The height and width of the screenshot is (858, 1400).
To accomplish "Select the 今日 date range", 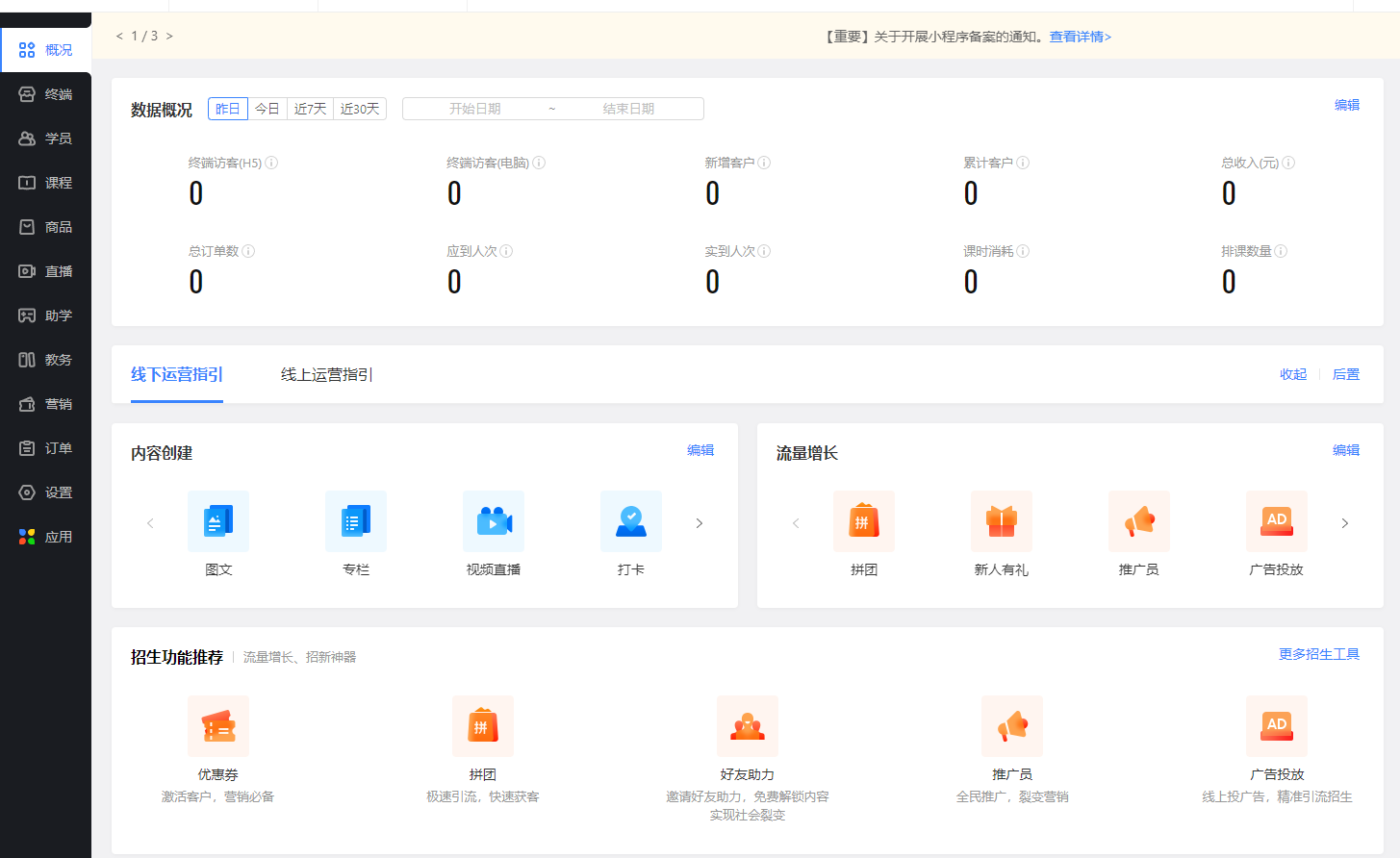I will pos(267,109).
